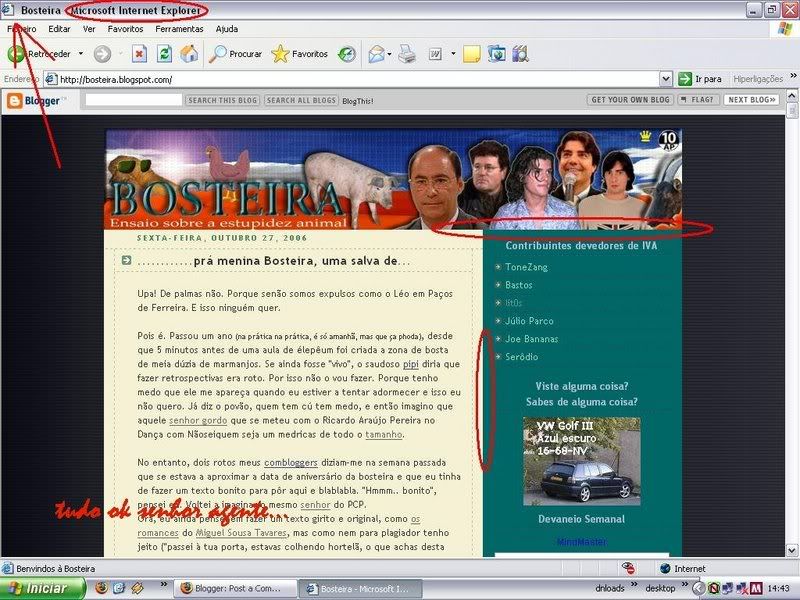The width and height of the screenshot is (800, 600).
Task: Open the Retroceder history dropdown arrow
Action: click(81, 54)
